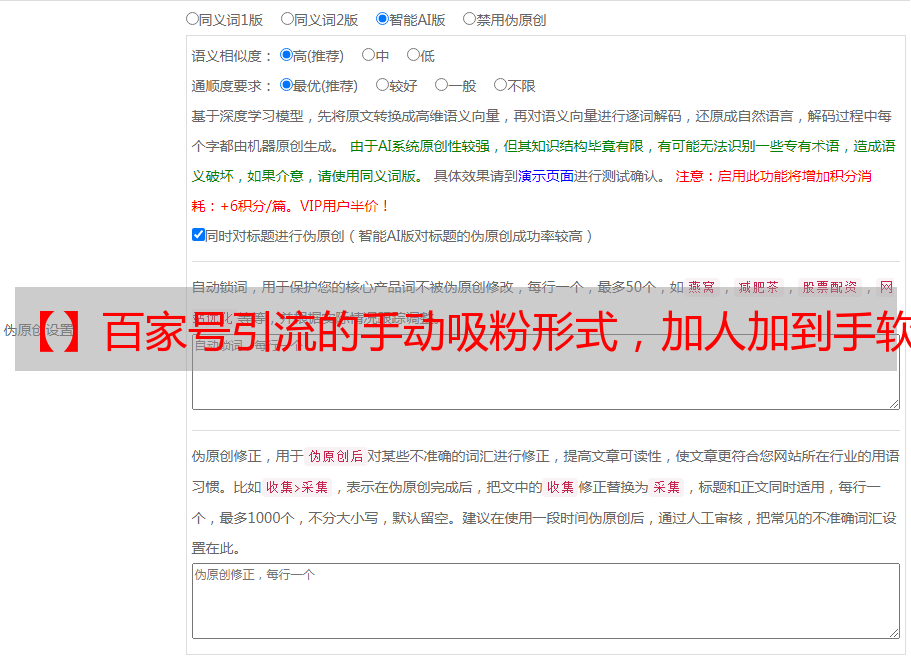This screenshot has height=658, width=911.
Task: Set 通顺度要求 to 最优(推荐)
Action: click(286, 85)
